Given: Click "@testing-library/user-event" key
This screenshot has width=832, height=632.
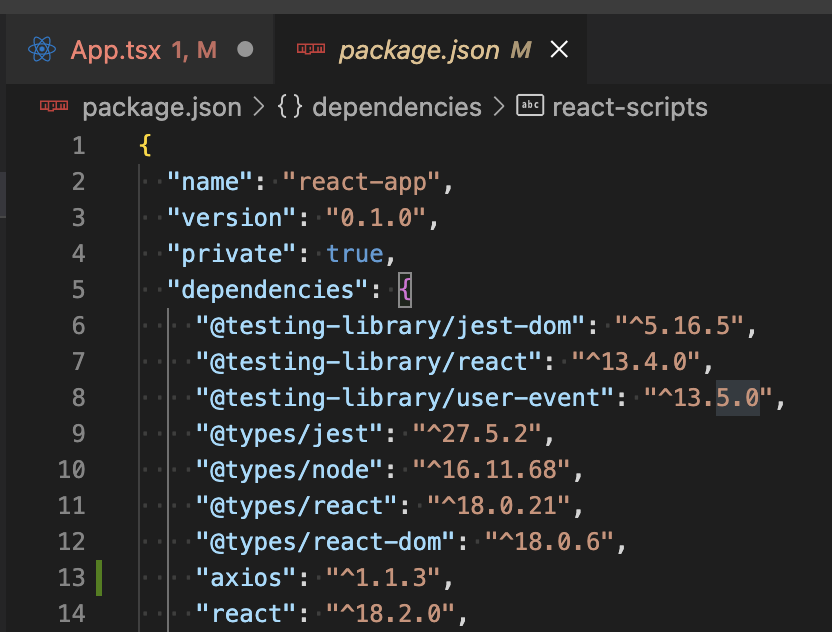Looking at the screenshot, I should [x=404, y=398].
